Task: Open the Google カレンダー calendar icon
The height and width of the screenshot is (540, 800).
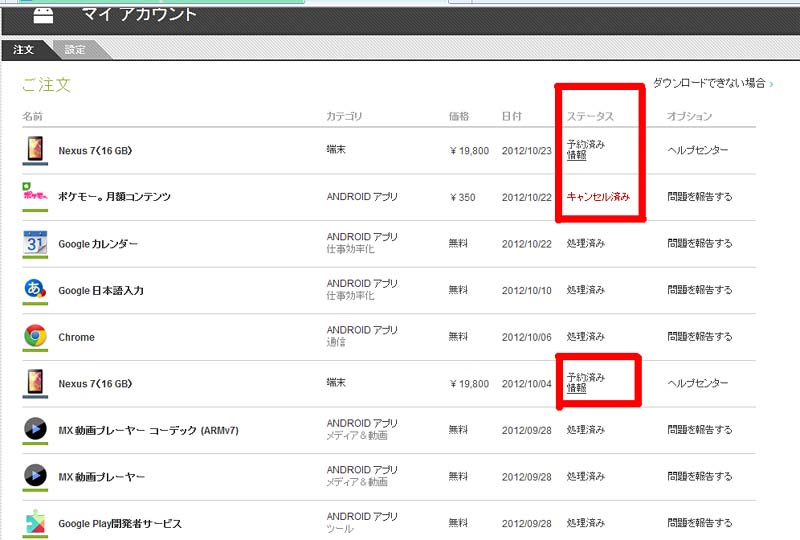Action: (x=35, y=242)
